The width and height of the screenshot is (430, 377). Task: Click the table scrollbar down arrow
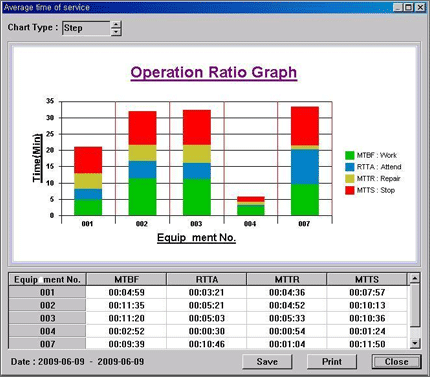point(415,343)
